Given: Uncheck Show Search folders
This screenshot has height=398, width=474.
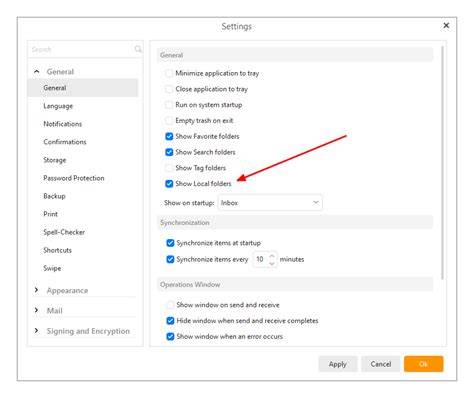Looking at the screenshot, I should 169,152.
